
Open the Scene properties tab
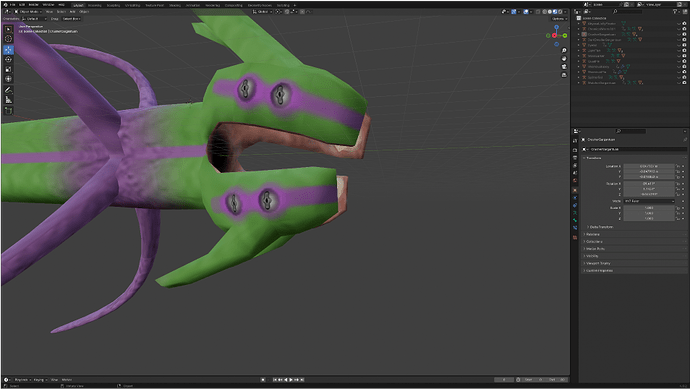pyautogui.click(x=575, y=172)
